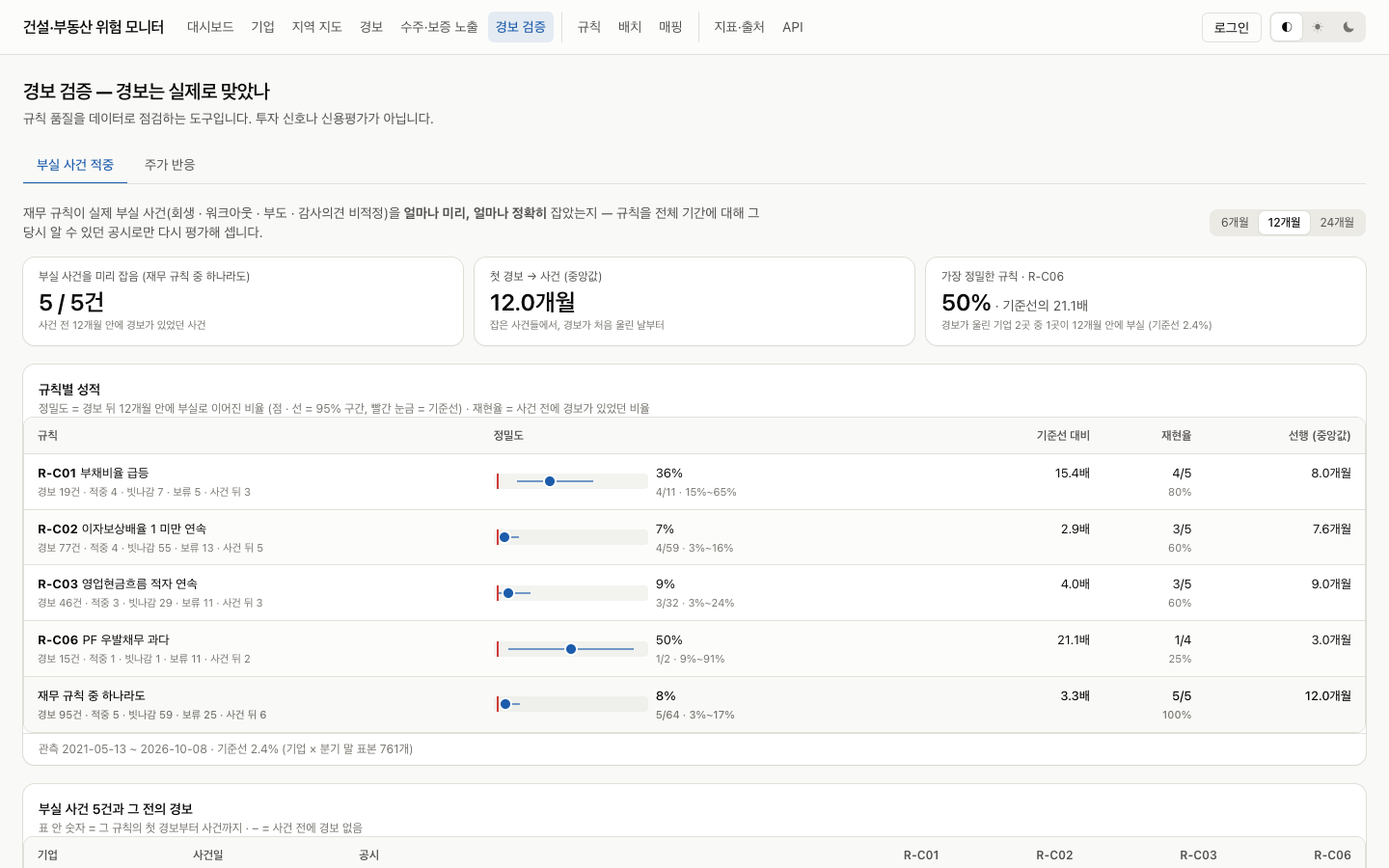1389x868 pixels.
Task: Click the 정밀도 column header
Action: [508, 436]
